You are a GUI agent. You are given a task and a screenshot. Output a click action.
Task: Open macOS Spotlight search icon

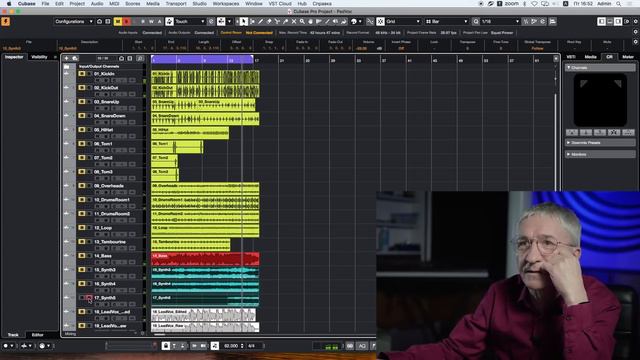(619, 4)
